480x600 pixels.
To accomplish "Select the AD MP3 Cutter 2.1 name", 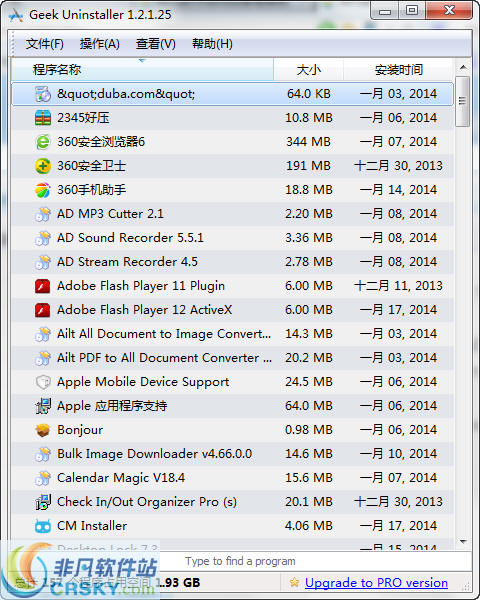I will point(110,214).
